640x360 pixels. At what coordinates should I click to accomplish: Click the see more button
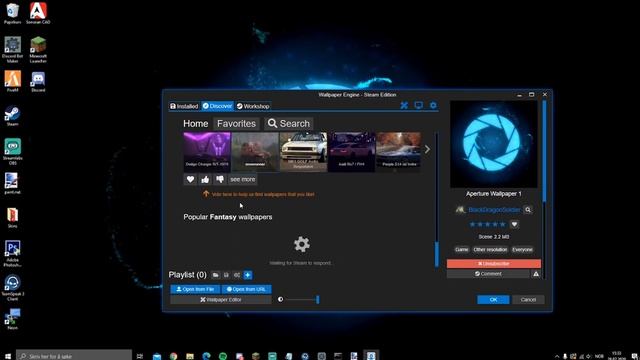point(242,179)
